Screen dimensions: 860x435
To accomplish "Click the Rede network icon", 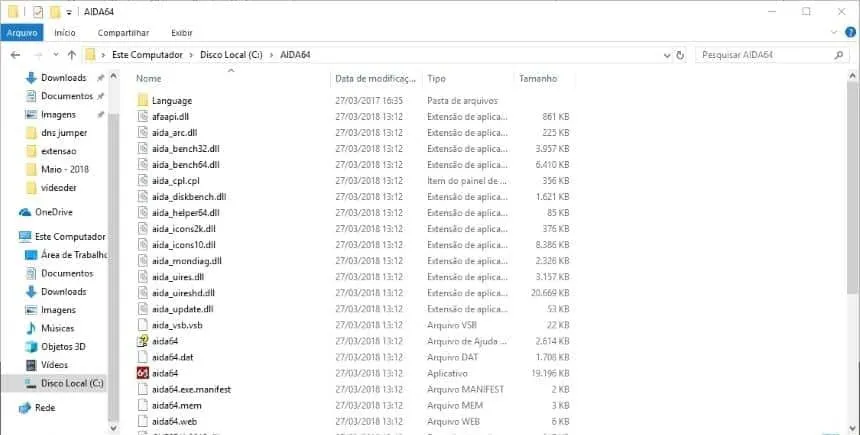I will pos(25,408).
